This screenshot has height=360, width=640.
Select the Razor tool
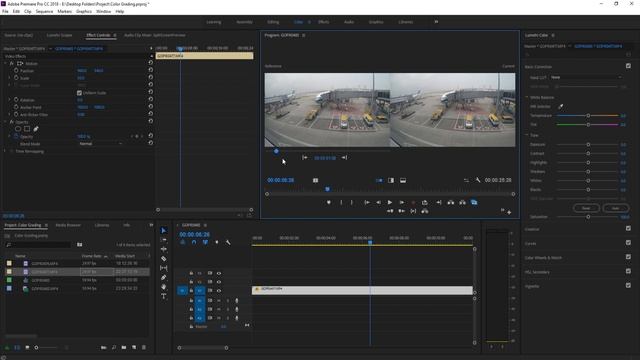point(164,258)
